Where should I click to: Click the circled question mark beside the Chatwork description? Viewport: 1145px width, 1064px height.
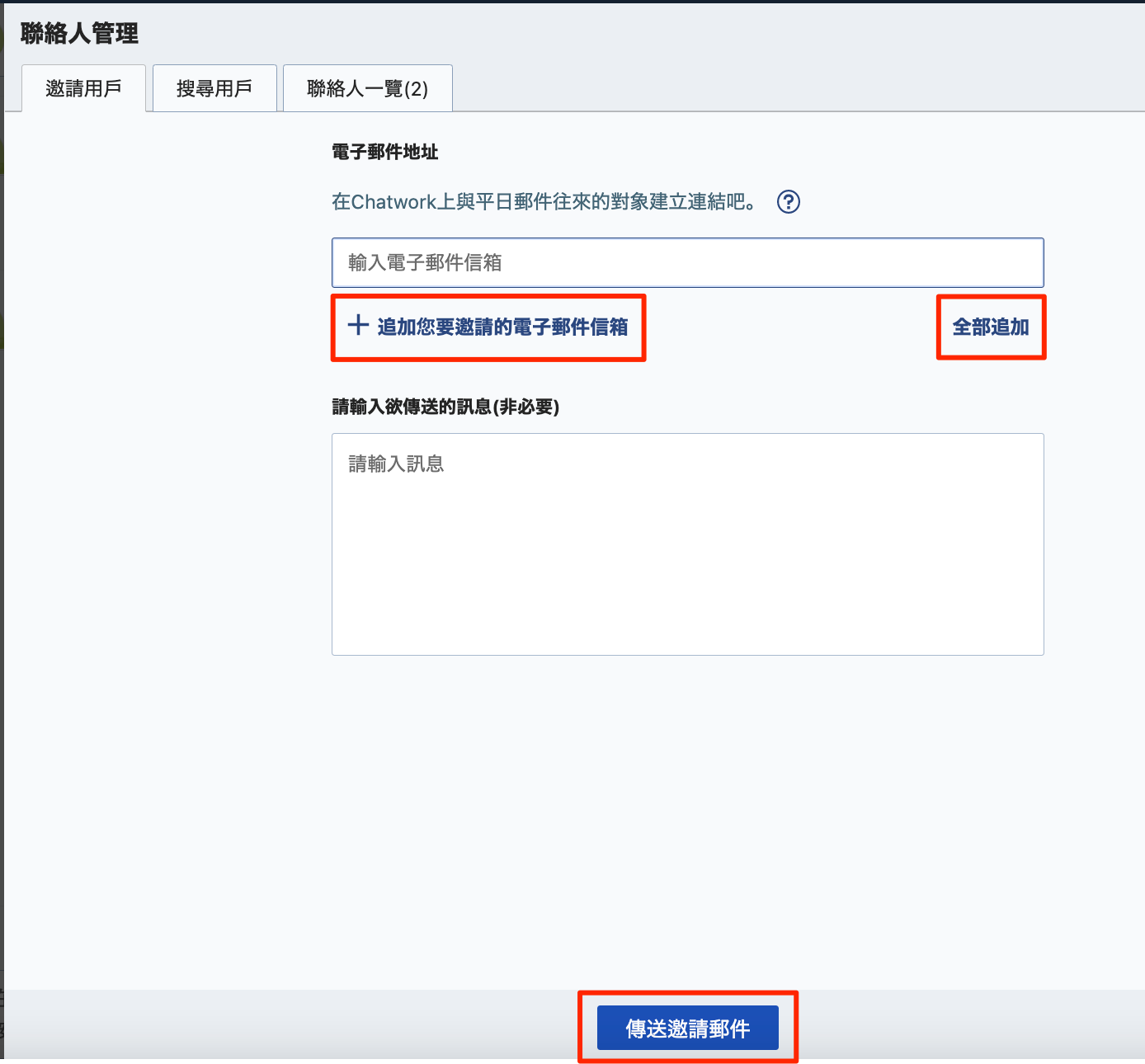[788, 202]
